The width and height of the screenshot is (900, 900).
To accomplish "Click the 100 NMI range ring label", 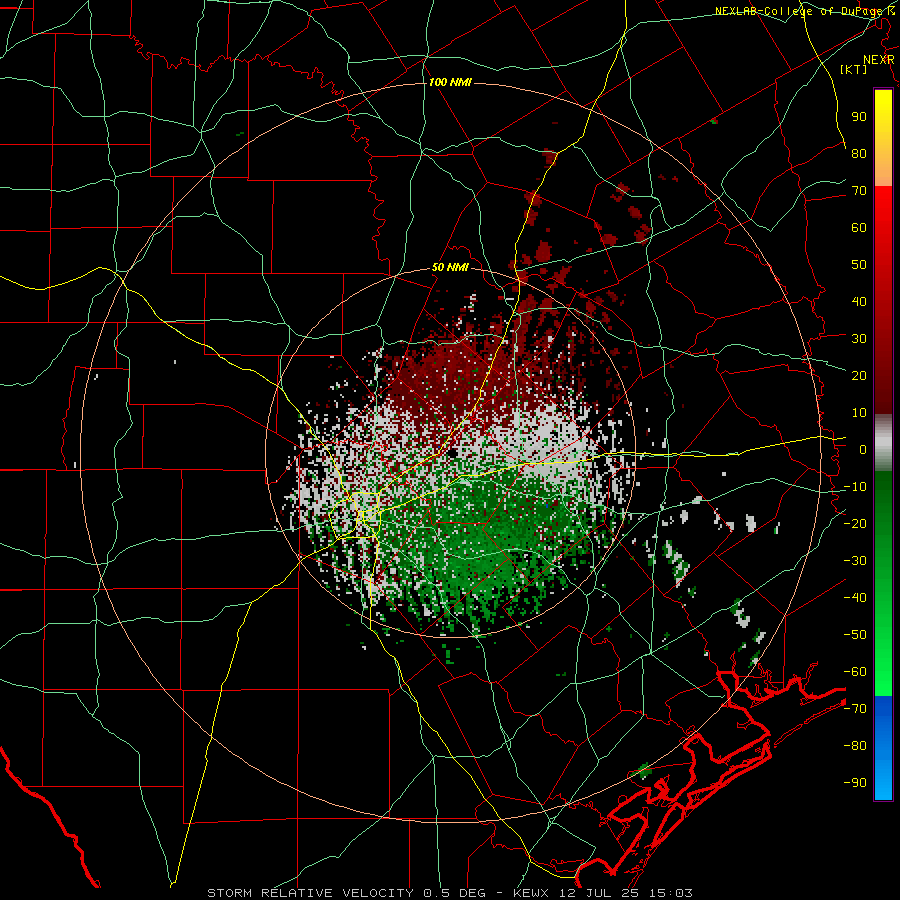I will (x=450, y=82).
